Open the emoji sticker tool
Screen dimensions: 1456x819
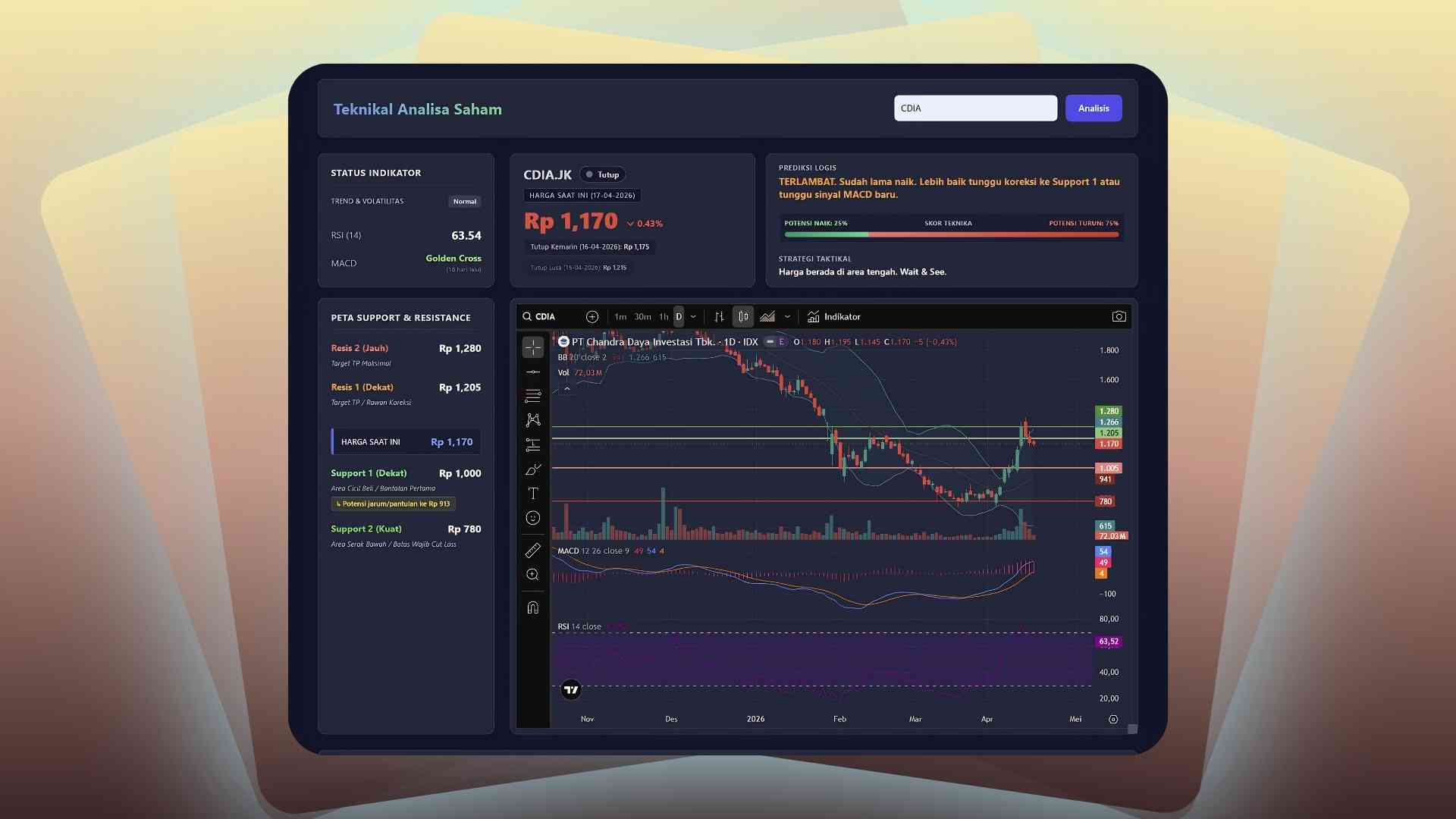click(x=533, y=518)
